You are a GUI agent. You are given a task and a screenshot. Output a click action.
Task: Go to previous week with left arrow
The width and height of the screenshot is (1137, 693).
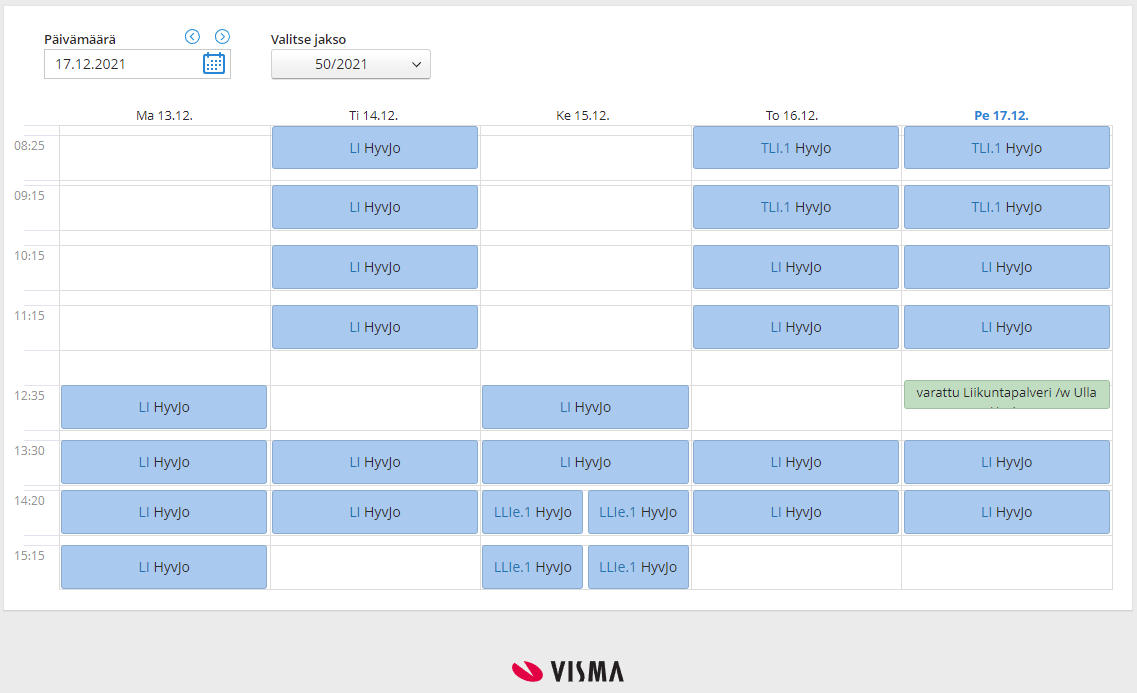click(x=192, y=37)
